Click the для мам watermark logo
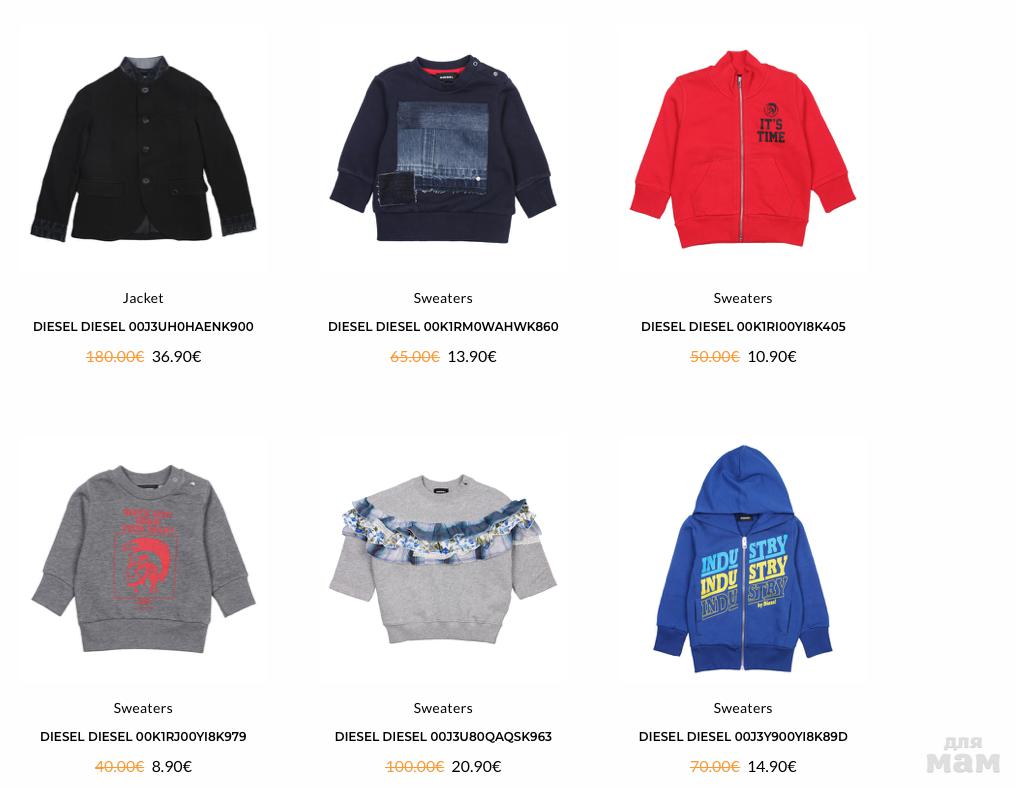 tap(963, 755)
